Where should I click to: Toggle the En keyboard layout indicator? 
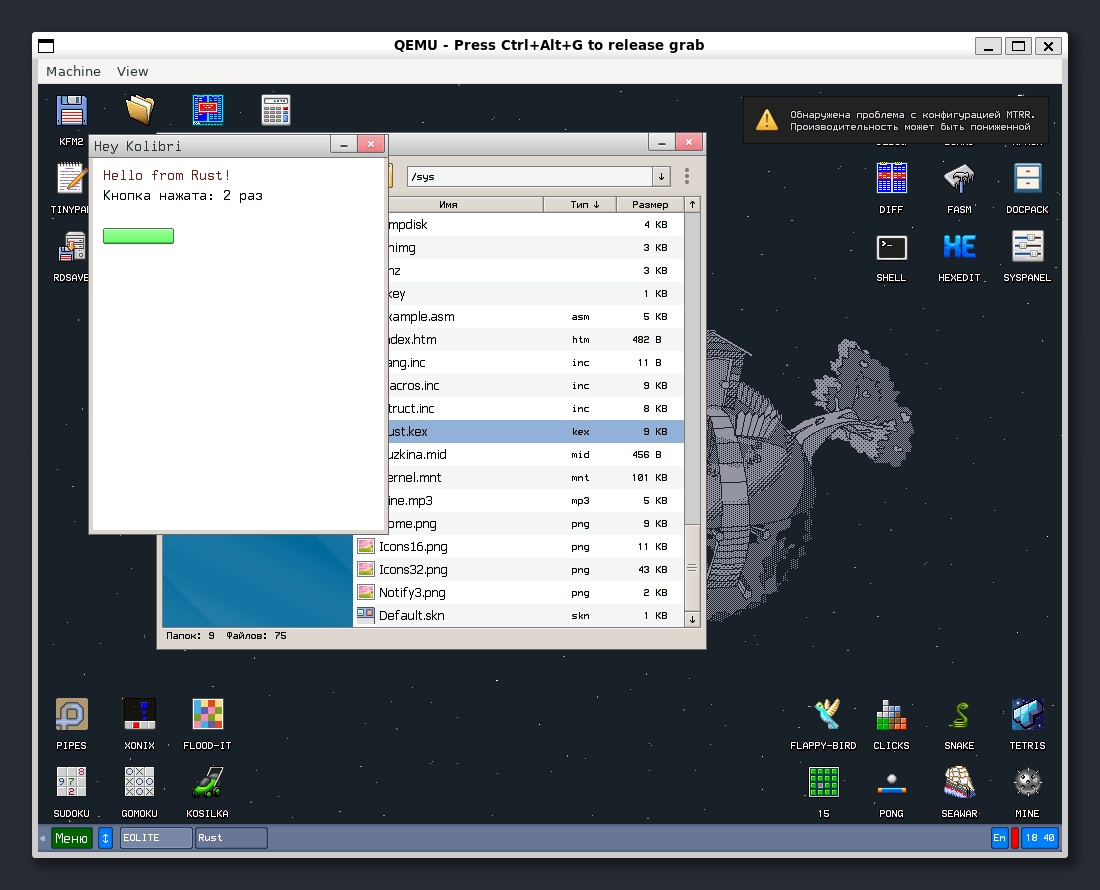tap(999, 838)
